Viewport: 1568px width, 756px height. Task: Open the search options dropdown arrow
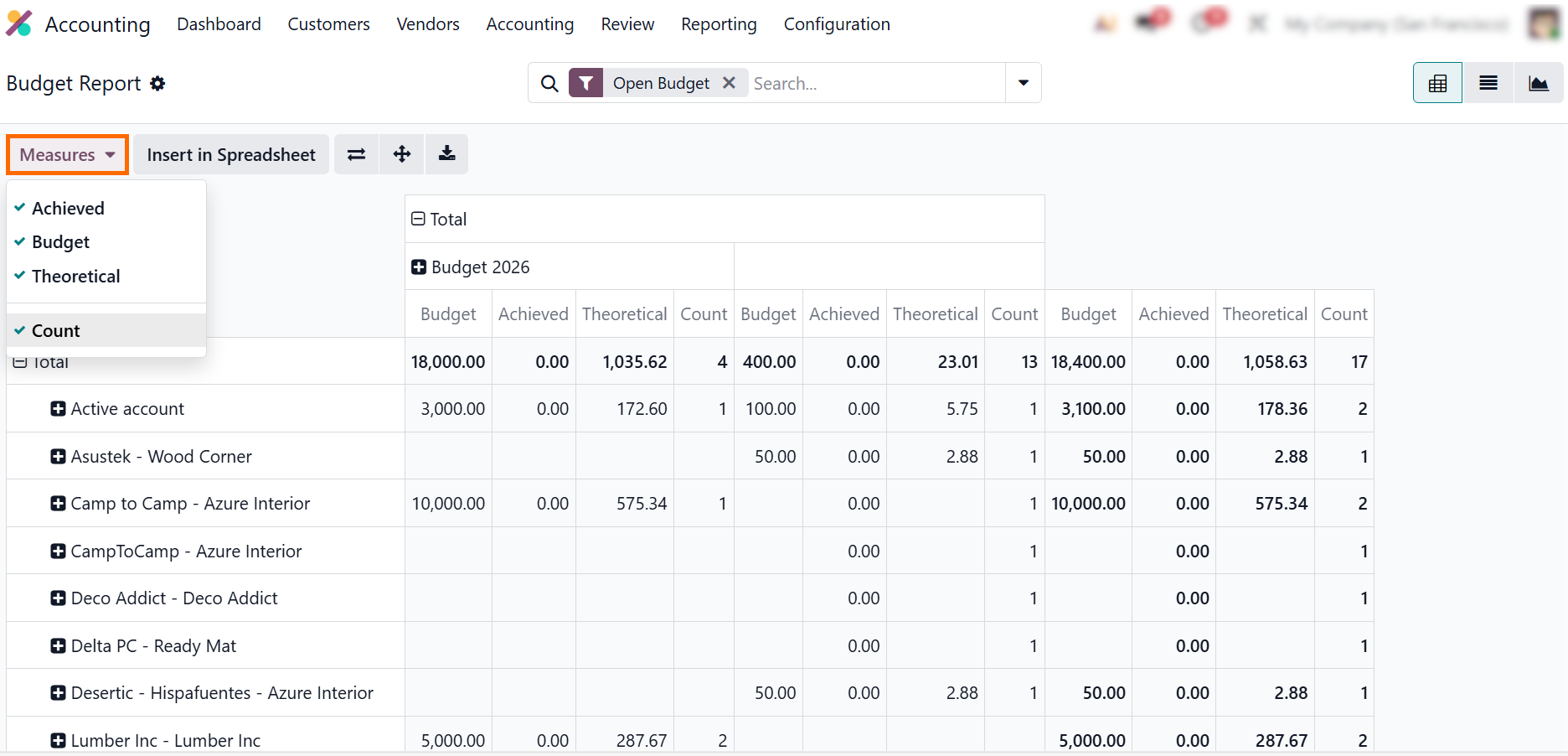pos(1023,83)
